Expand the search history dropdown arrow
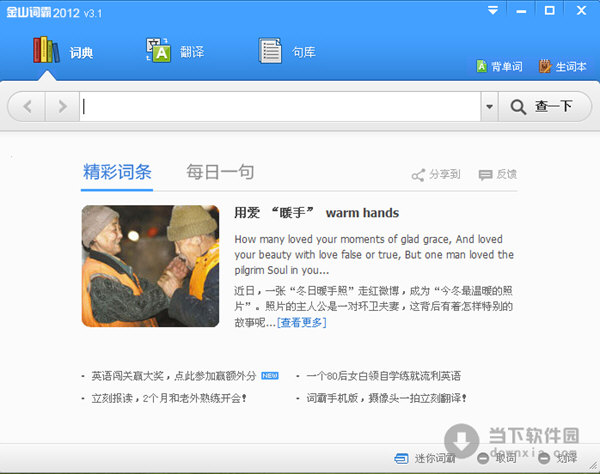Screen dimensions: 600x474 (489, 106)
